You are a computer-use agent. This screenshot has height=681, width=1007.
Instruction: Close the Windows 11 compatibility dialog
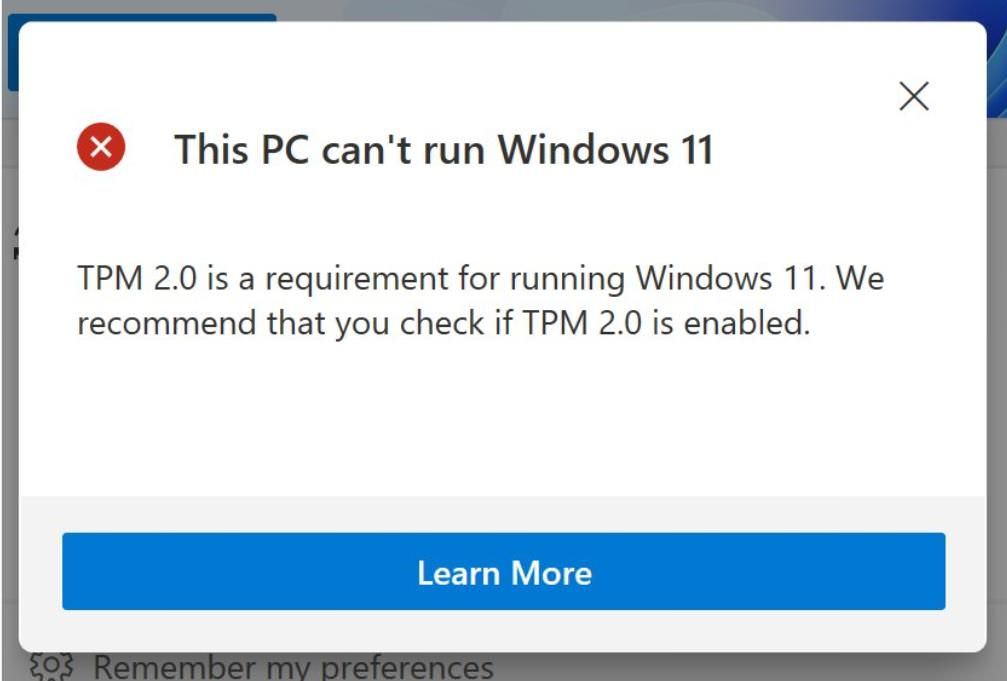(x=914, y=96)
